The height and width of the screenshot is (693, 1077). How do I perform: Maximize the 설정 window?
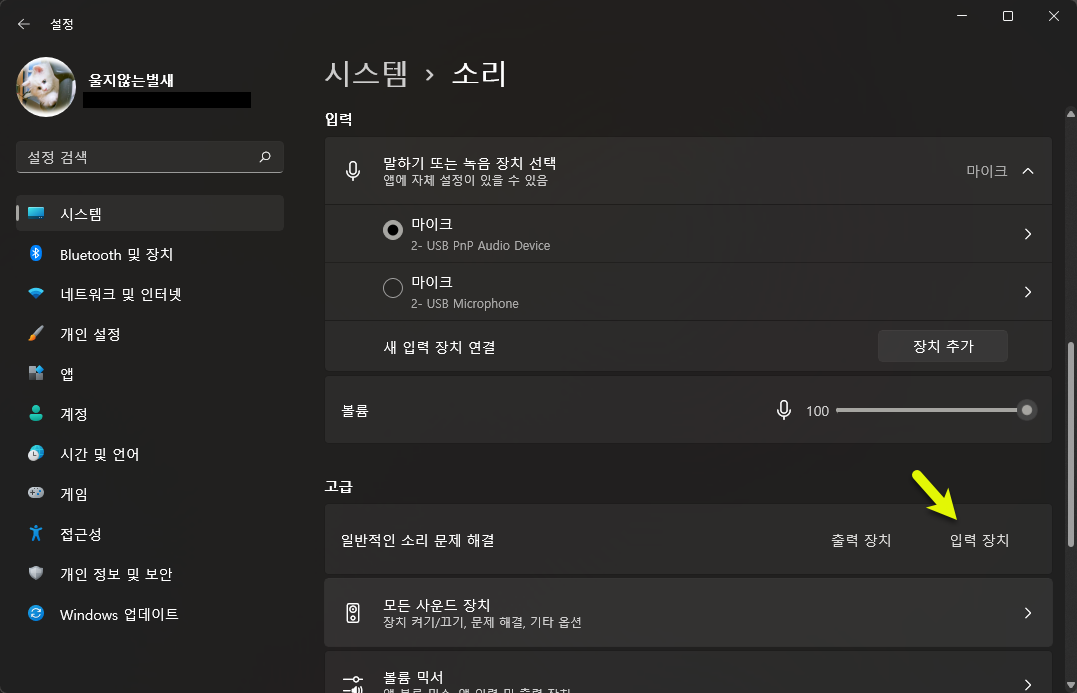point(1008,16)
